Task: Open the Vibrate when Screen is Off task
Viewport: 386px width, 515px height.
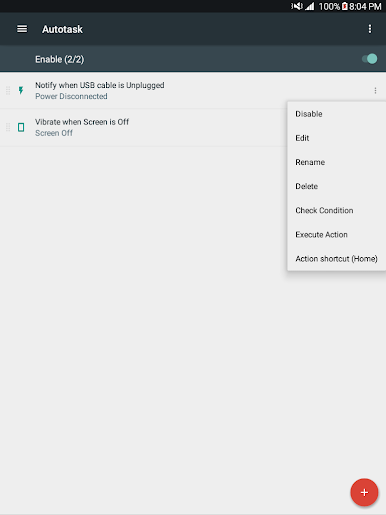Action: [143, 127]
